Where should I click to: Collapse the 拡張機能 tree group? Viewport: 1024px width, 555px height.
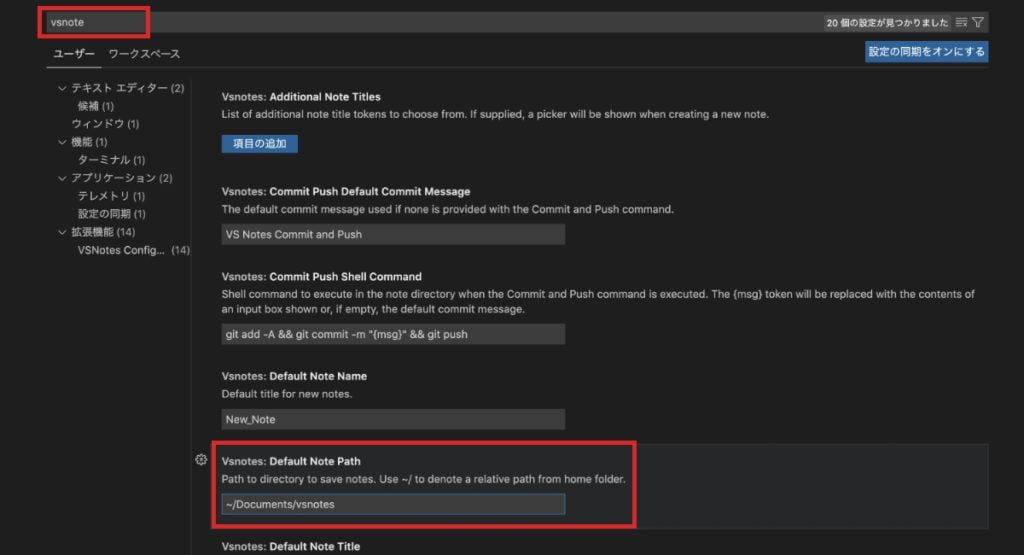[x=62, y=232]
